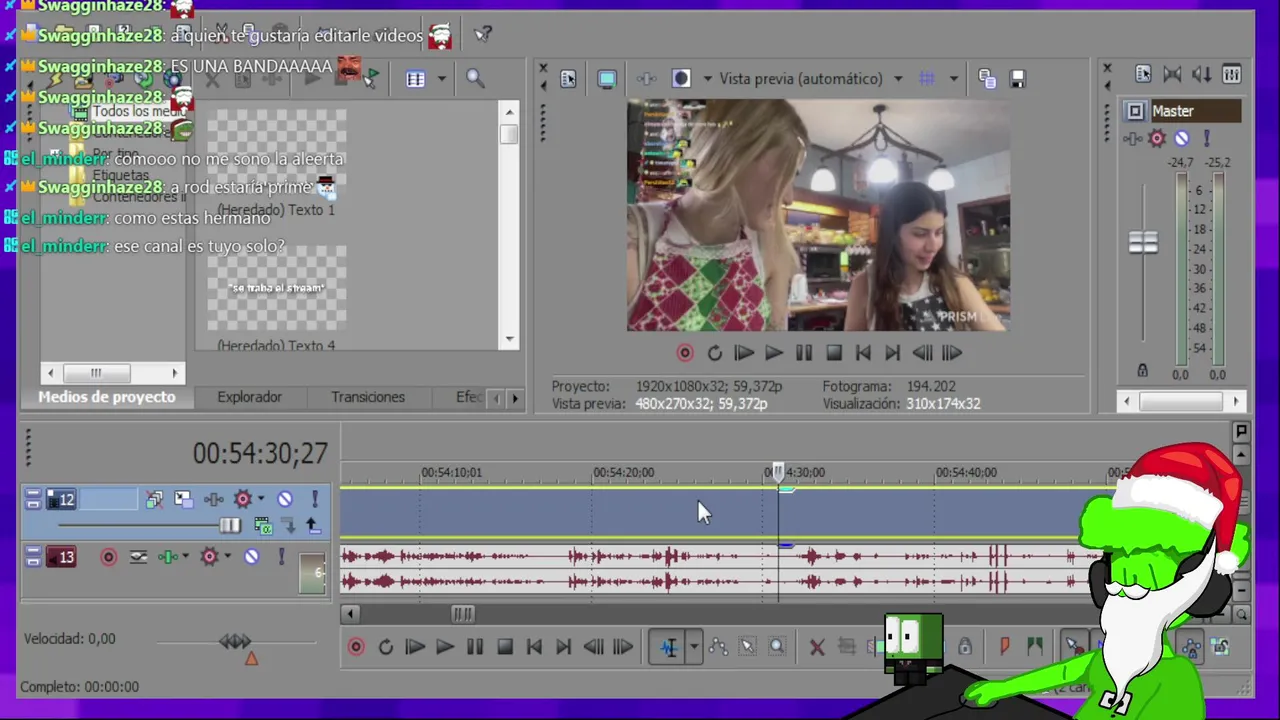Open track motion for track 12
Image resolution: width=1280 pixels, height=720 pixels.
point(183,499)
